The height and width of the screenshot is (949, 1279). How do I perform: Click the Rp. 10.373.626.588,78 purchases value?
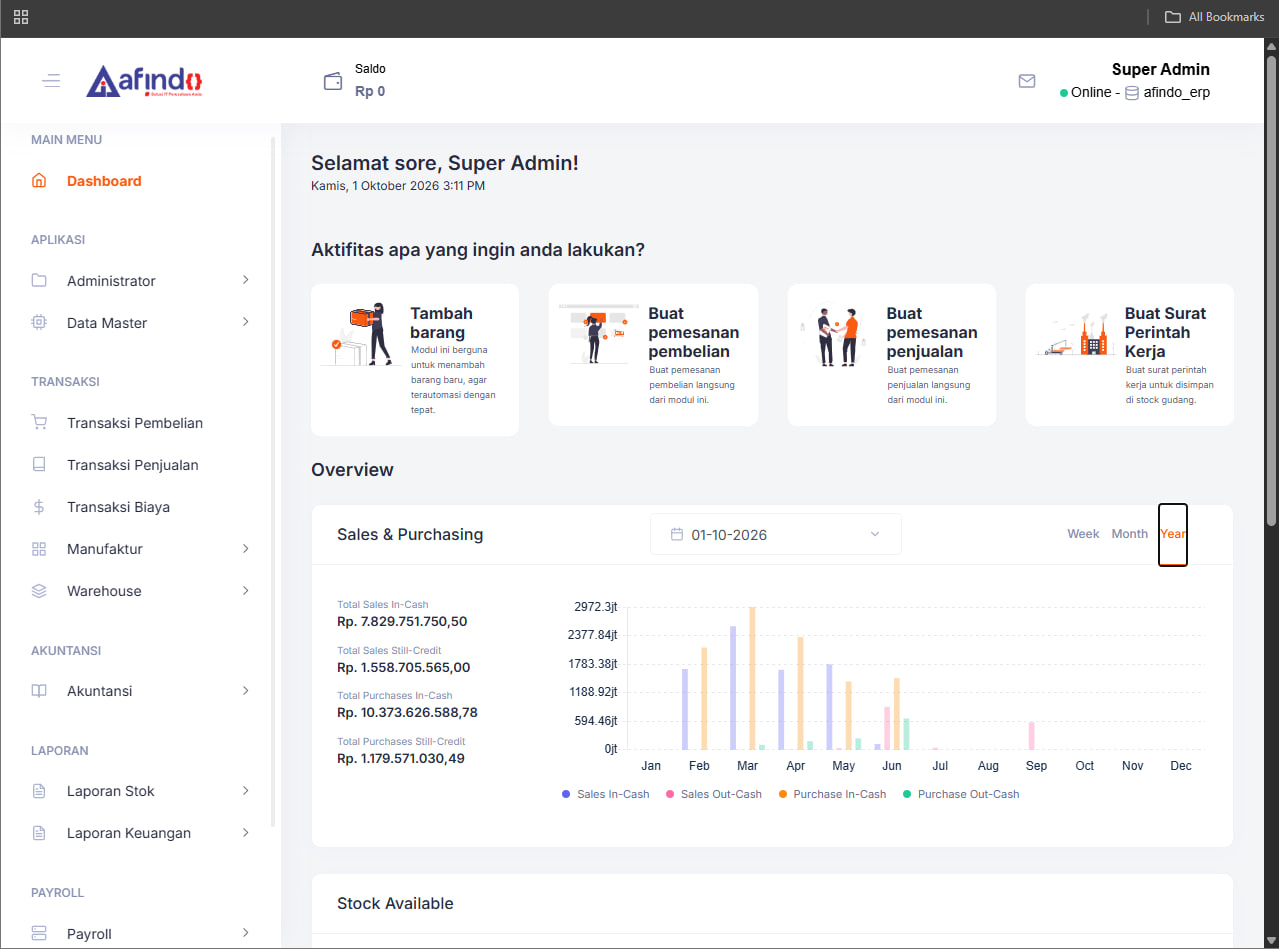[407, 712]
